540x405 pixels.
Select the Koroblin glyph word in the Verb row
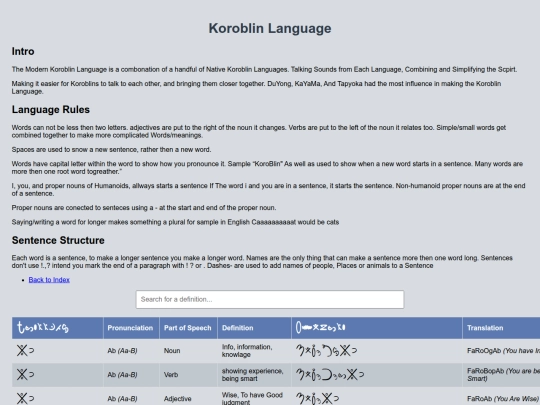(25, 375)
